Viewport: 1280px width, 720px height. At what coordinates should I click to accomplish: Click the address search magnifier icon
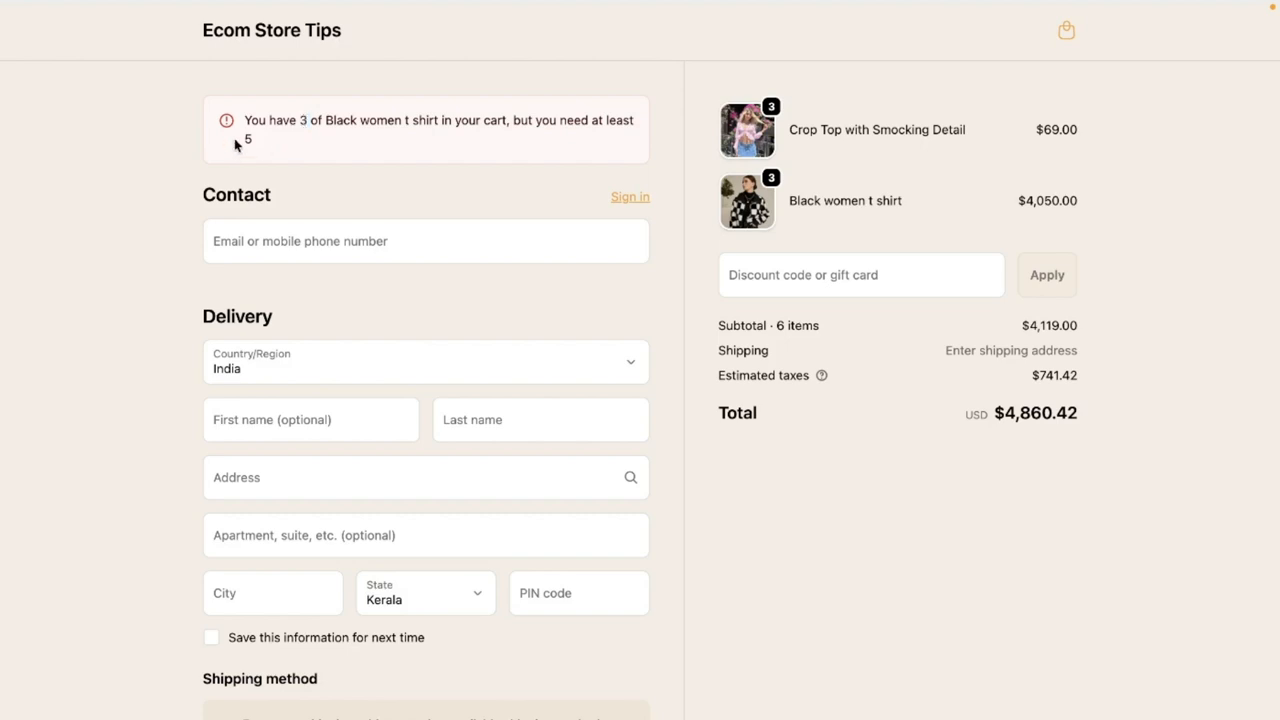pyautogui.click(x=631, y=478)
